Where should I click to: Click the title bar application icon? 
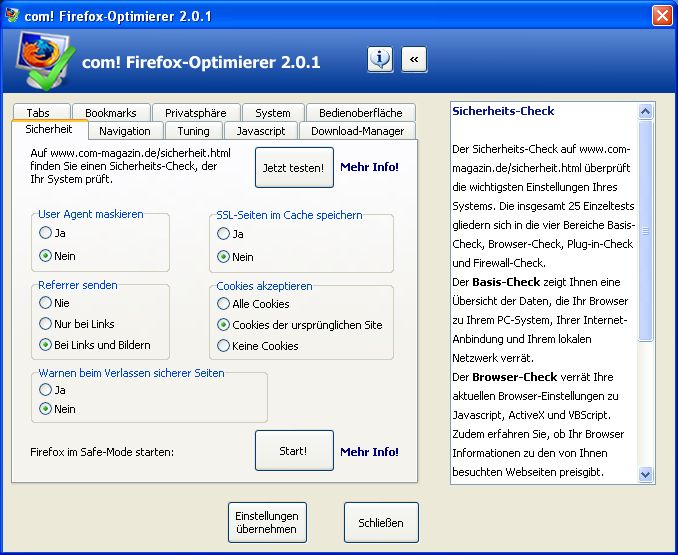pyautogui.click(x=12, y=16)
